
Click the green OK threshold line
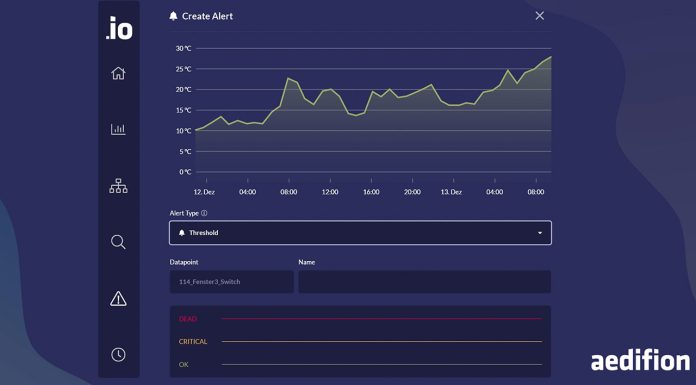[x=382, y=365]
